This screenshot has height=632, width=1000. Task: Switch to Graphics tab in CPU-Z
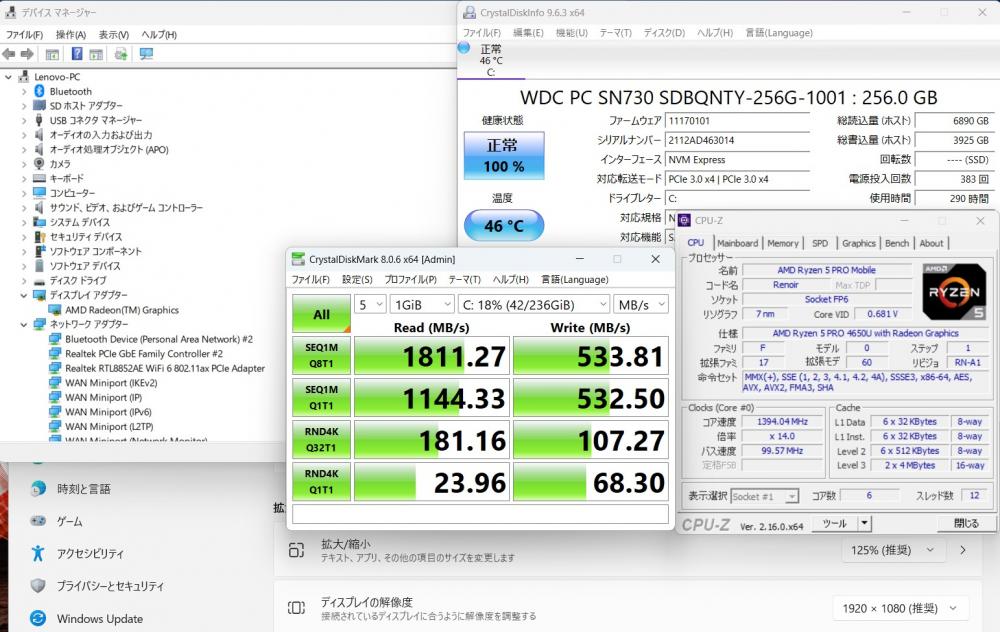pos(858,243)
